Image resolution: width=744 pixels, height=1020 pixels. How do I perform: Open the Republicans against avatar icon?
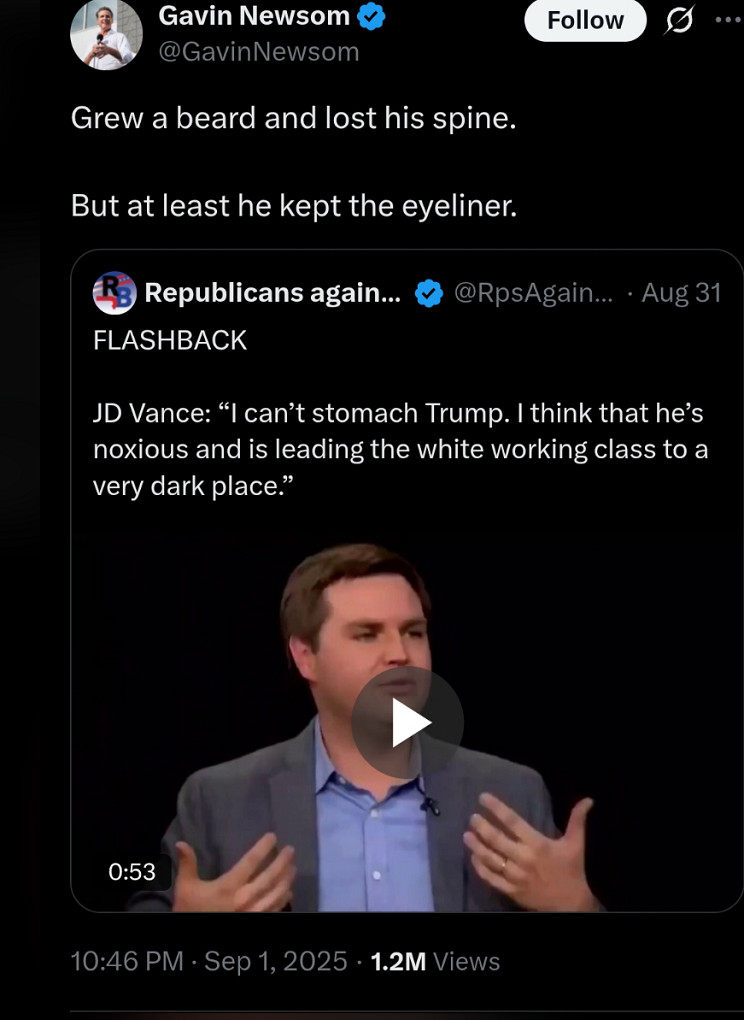tap(114, 293)
